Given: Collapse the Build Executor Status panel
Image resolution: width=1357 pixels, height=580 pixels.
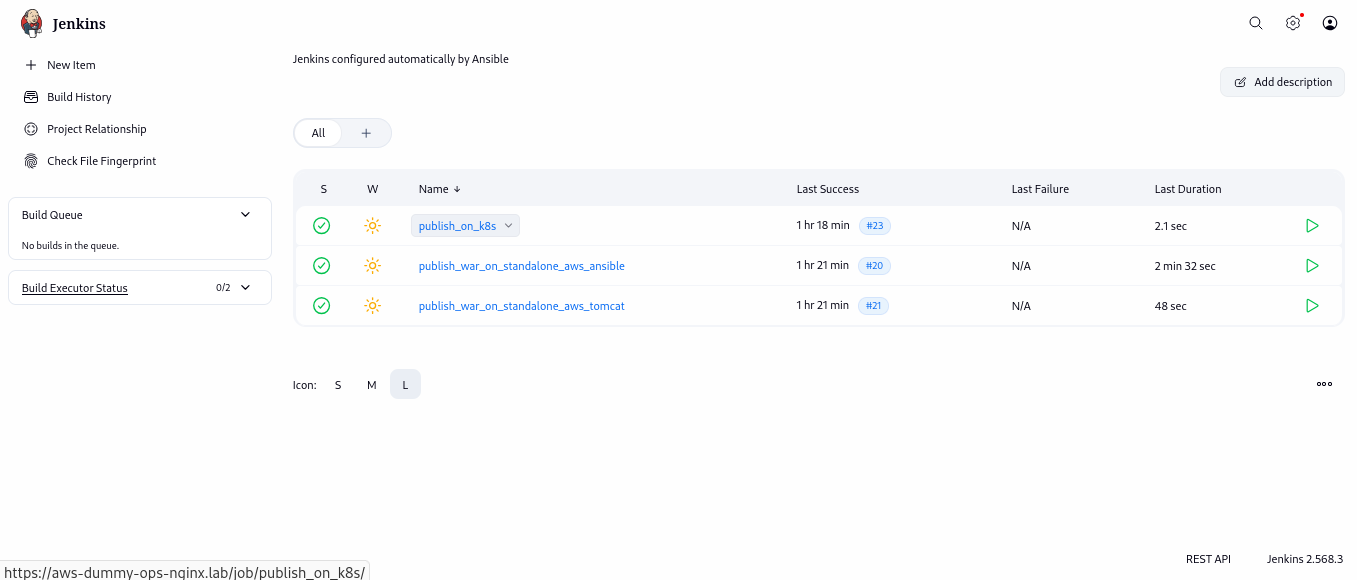Looking at the screenshot, I should click(x=246, y=287).
